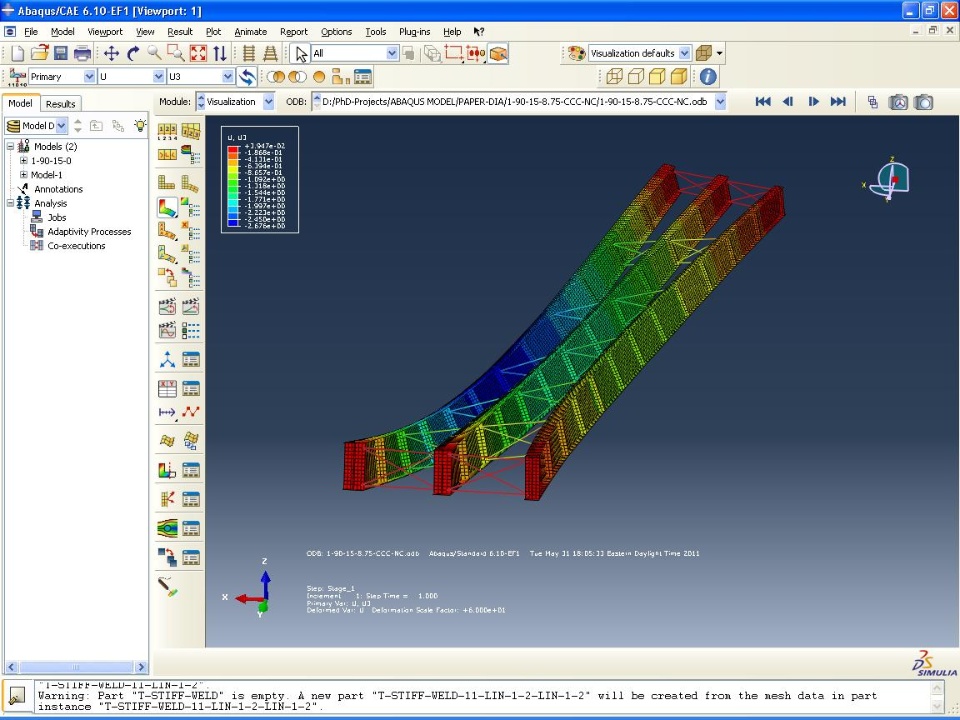Open the Primary variable type dropdown
Viewport: 960px width, 720px height.
(x=89, y=77)
